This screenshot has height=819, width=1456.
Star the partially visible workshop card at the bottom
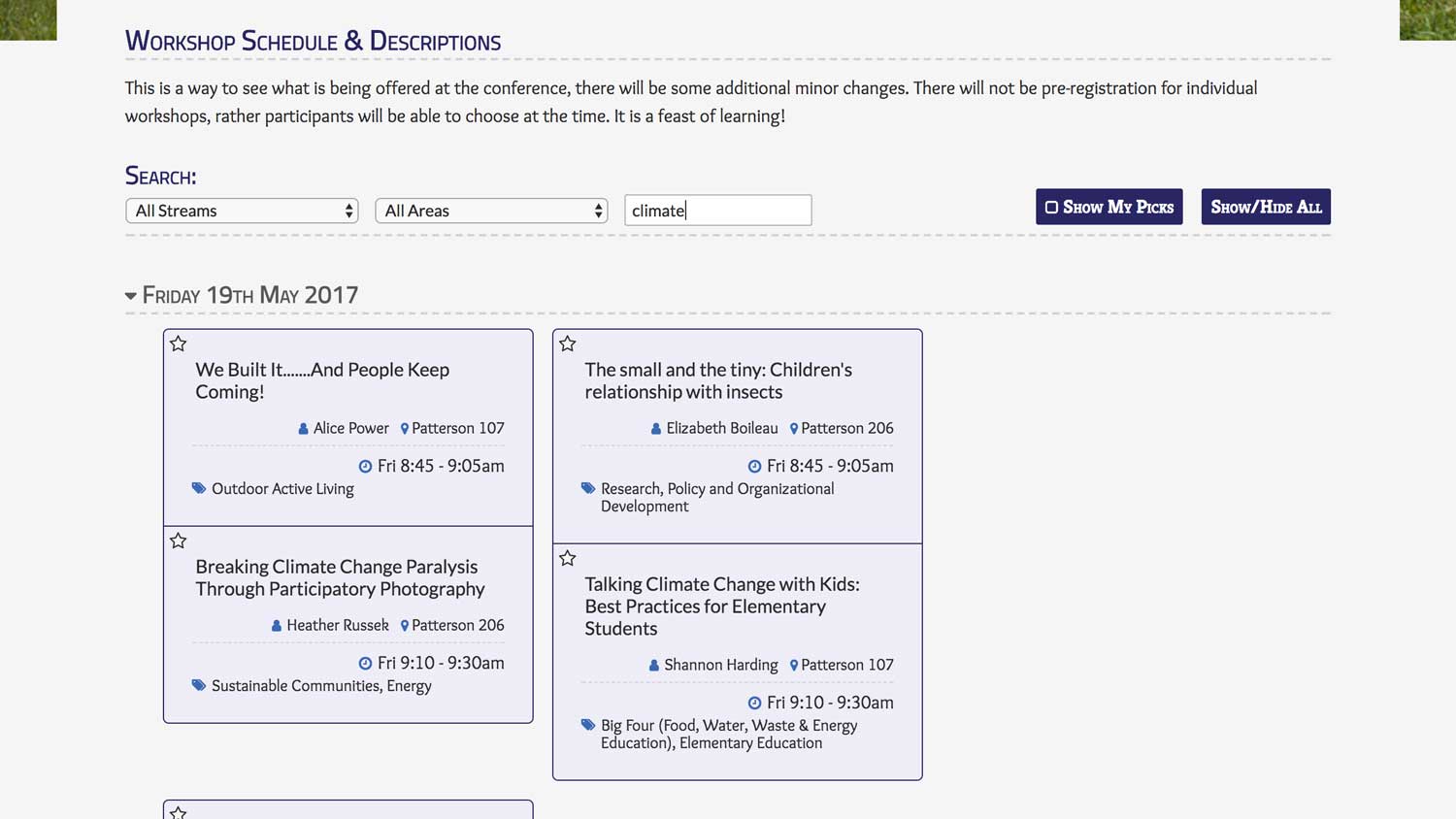[x=179, y=811]
